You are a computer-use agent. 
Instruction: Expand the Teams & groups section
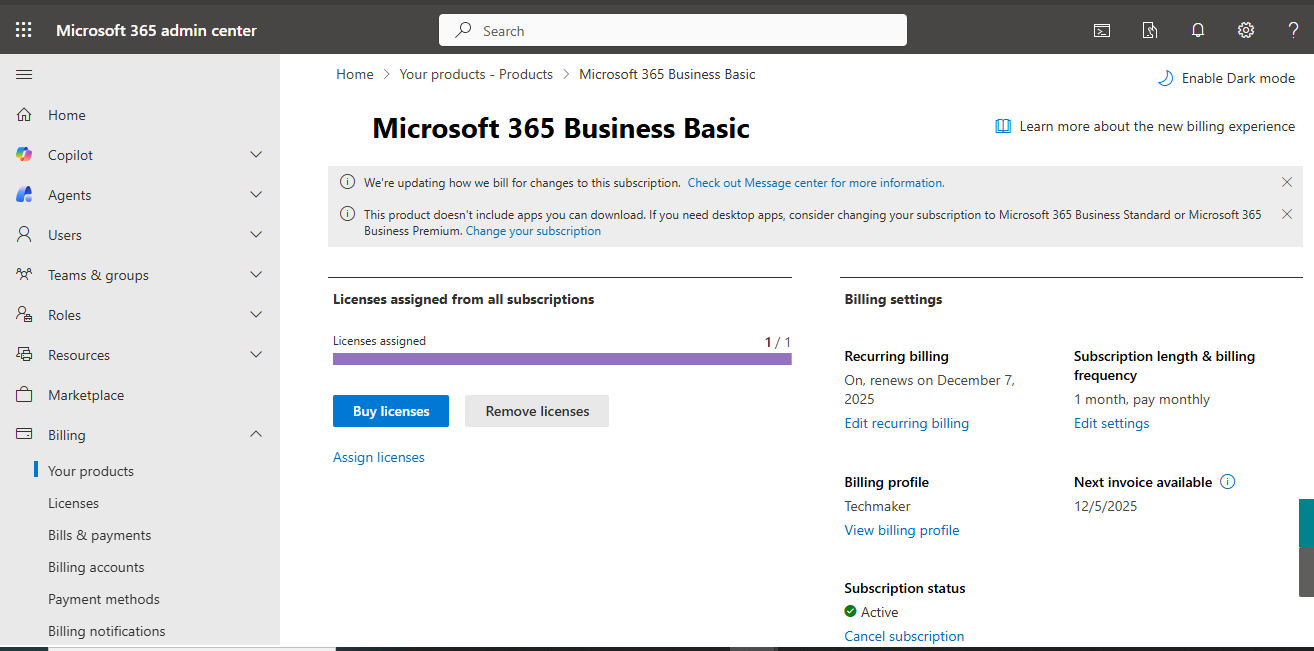tap(256, 275)
